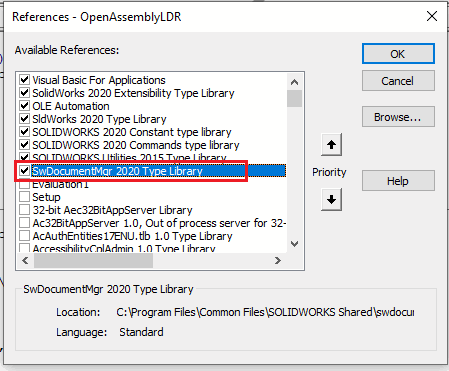Click the Language value Standard
The width and height of the screenshot is (449, 371).
(141, 332)
